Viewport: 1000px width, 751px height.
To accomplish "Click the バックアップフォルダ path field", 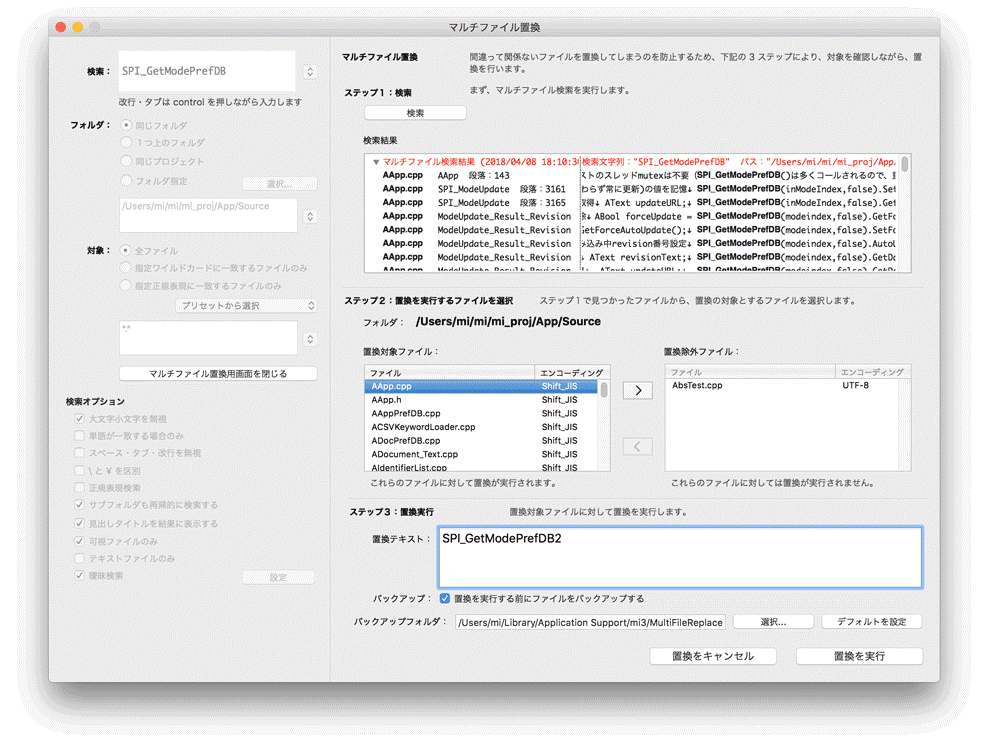I will (591, 622).
